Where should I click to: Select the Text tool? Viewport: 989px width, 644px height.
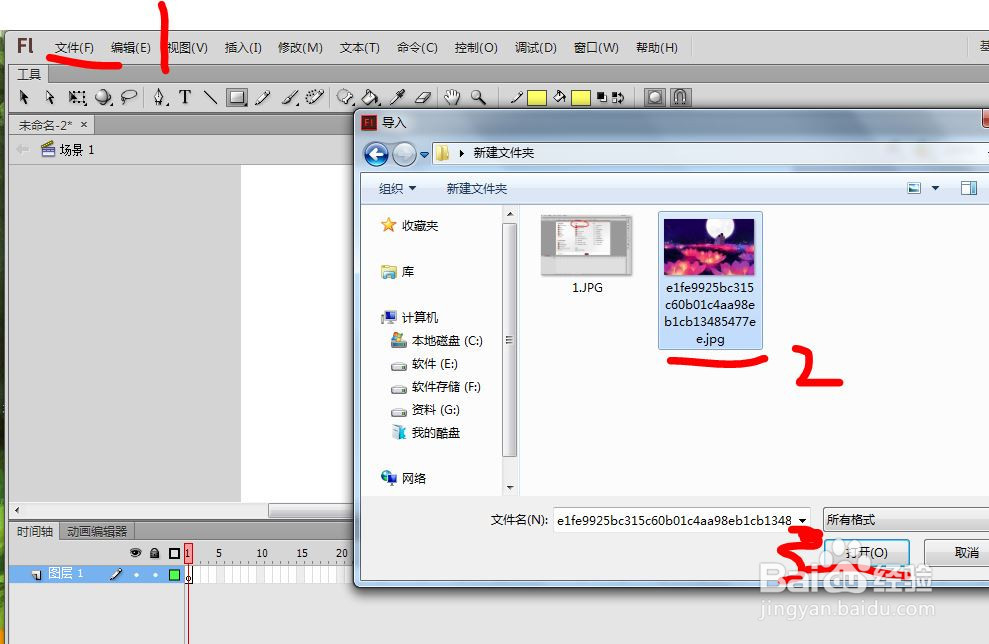pos(186,97)
